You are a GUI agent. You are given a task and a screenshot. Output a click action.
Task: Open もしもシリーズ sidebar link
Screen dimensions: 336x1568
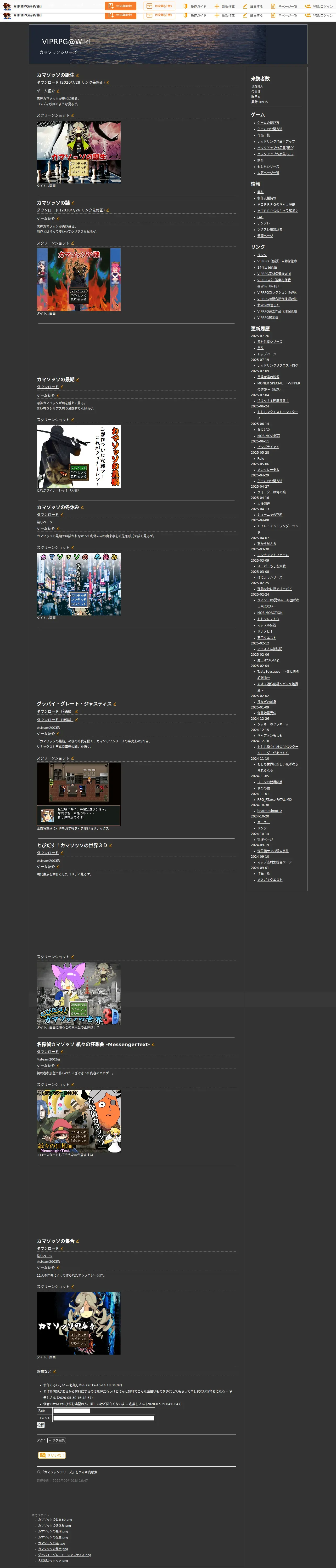click(268, 166)
